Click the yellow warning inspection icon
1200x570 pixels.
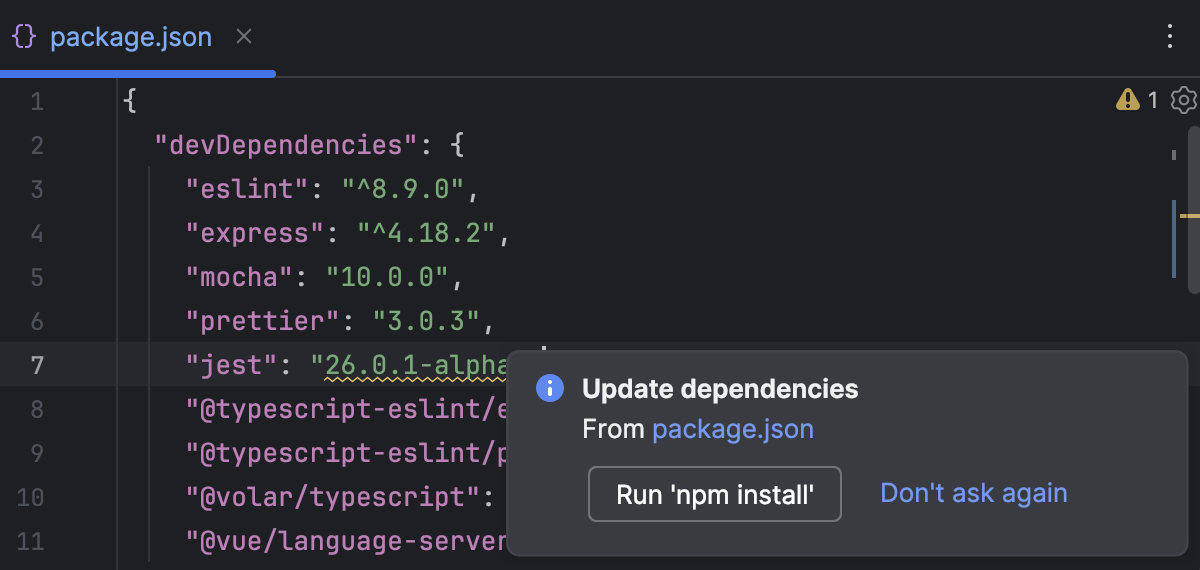(1128, 100)
